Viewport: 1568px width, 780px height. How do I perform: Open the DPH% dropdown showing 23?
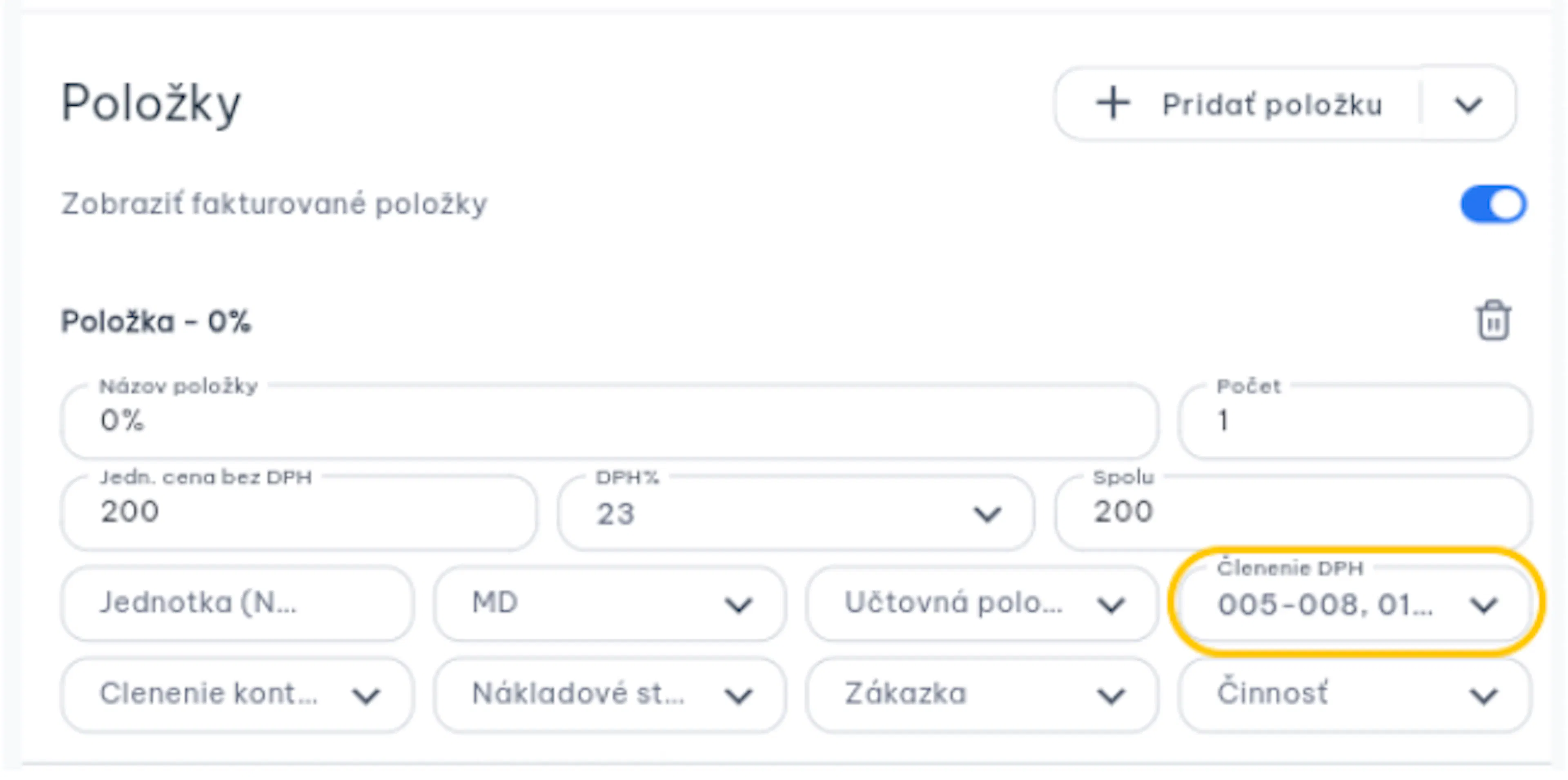point(795,513)
